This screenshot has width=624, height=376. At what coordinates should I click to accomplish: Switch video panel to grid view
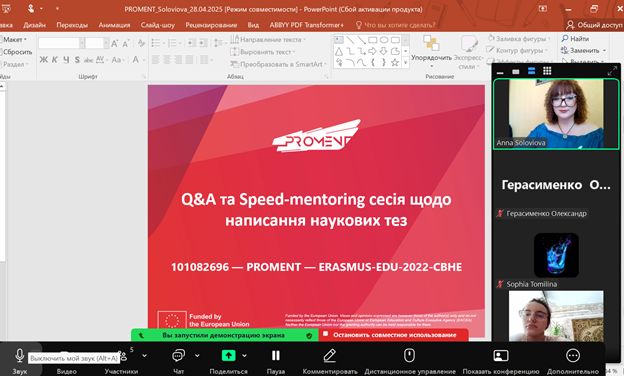click(547, 71)
